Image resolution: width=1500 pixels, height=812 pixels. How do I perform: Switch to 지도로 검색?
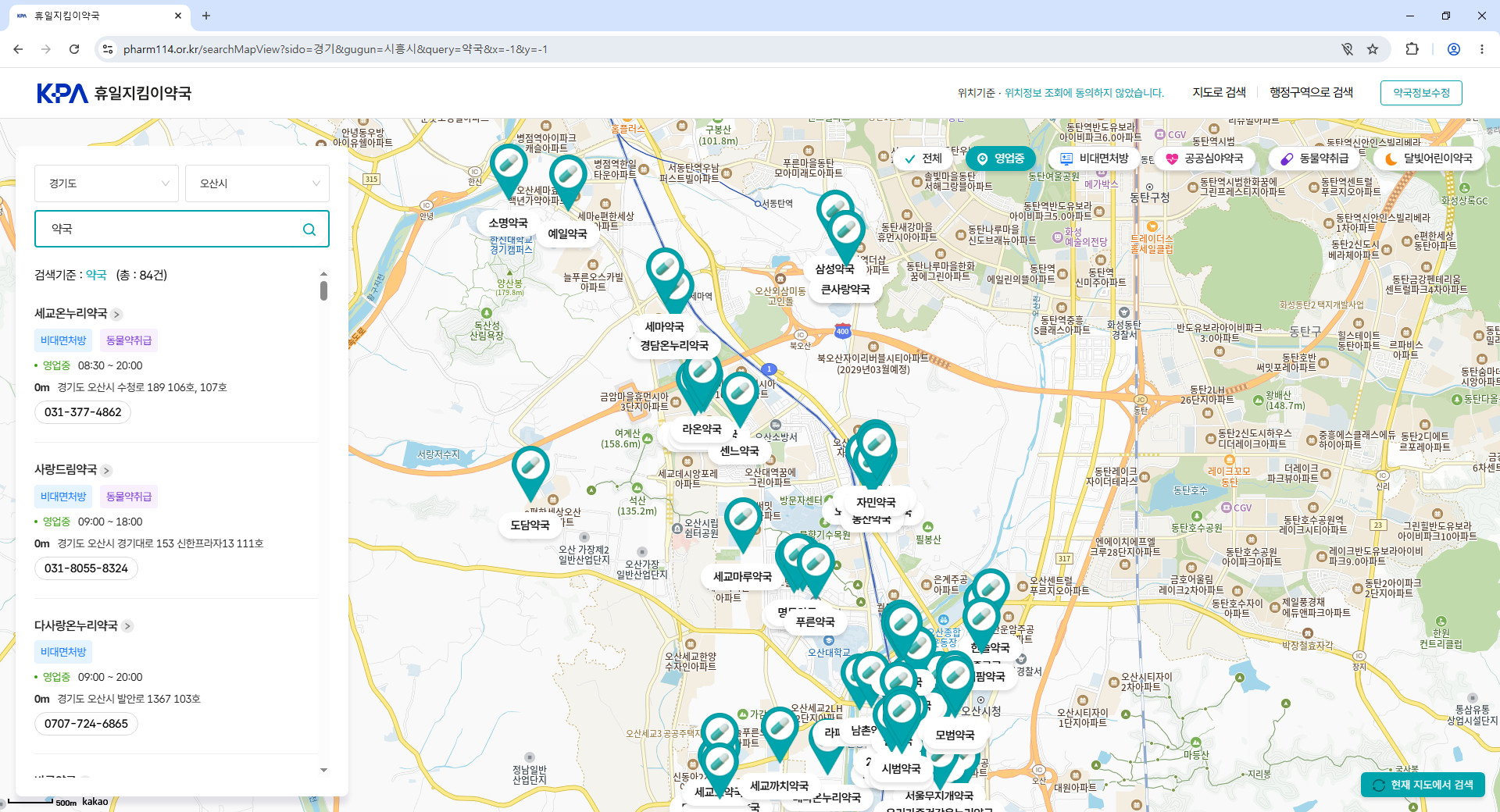(x=1219, y=92)
